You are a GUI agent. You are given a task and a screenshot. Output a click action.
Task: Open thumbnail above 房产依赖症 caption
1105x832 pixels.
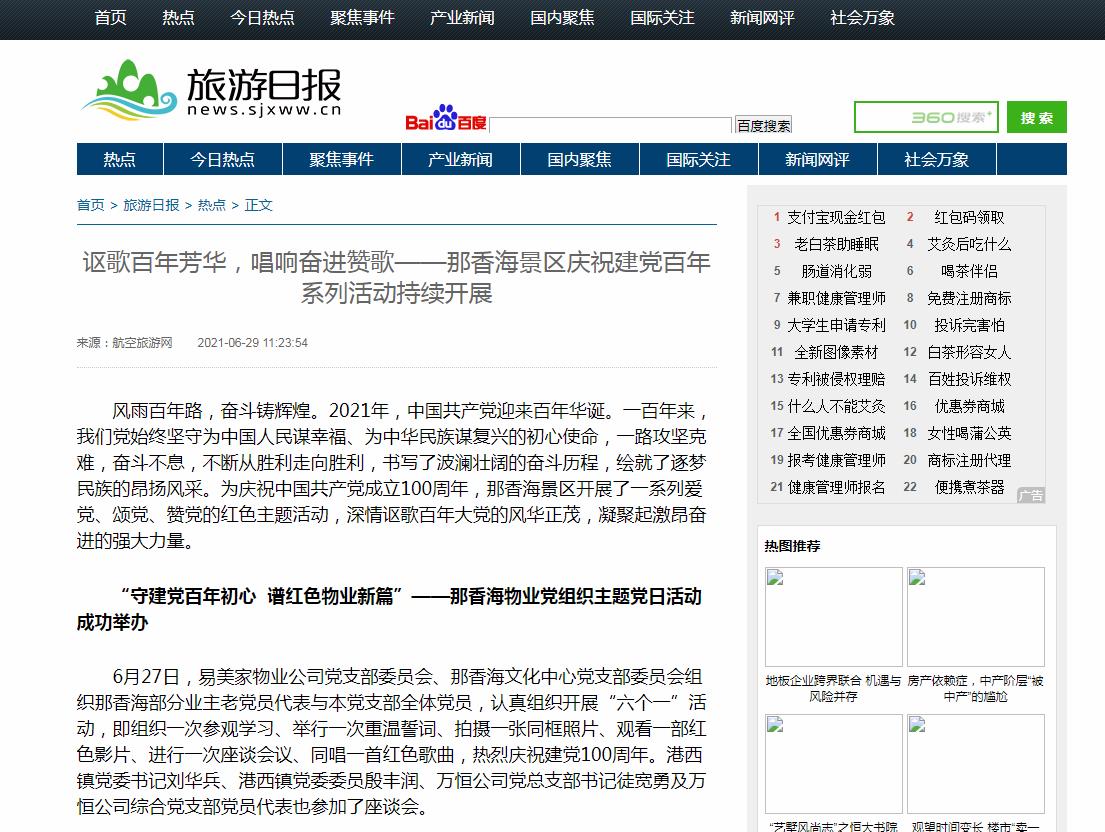click(x=975, y=616)
